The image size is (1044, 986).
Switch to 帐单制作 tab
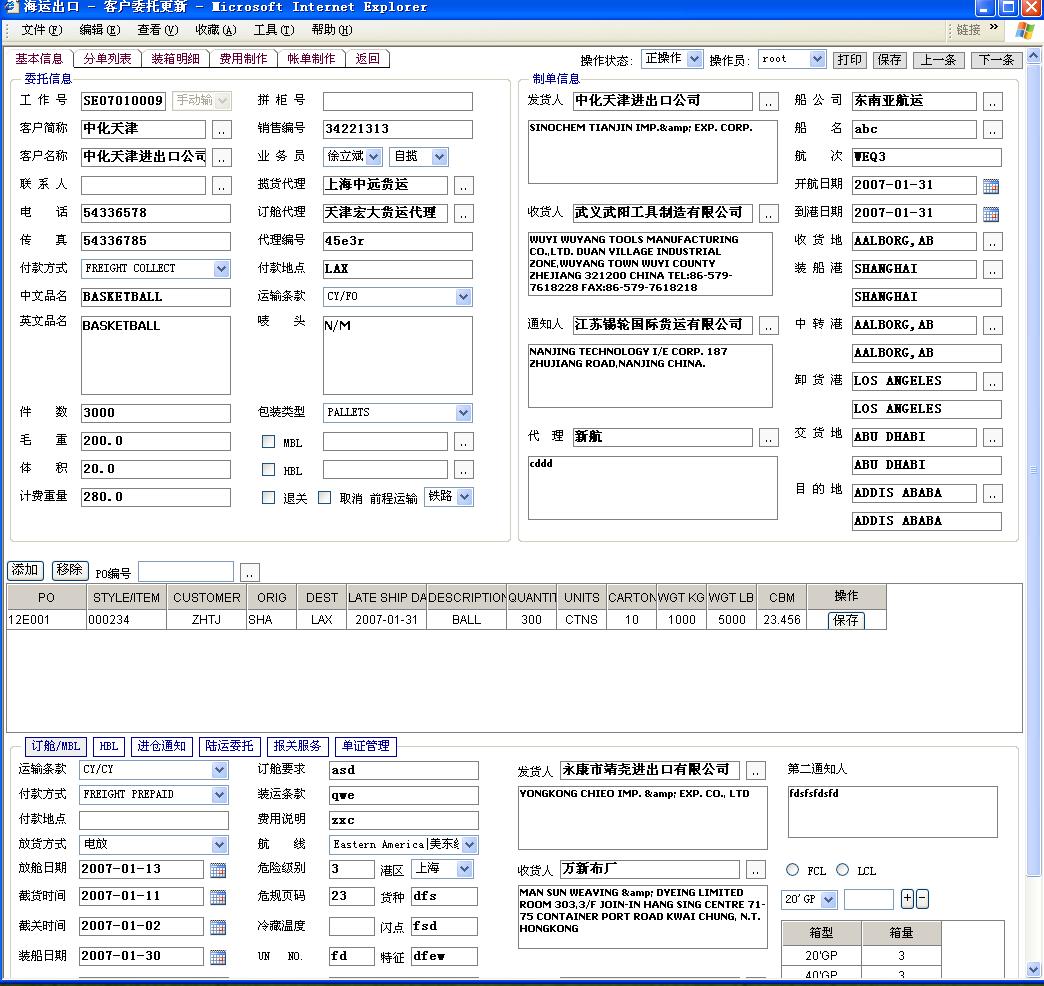311,59
